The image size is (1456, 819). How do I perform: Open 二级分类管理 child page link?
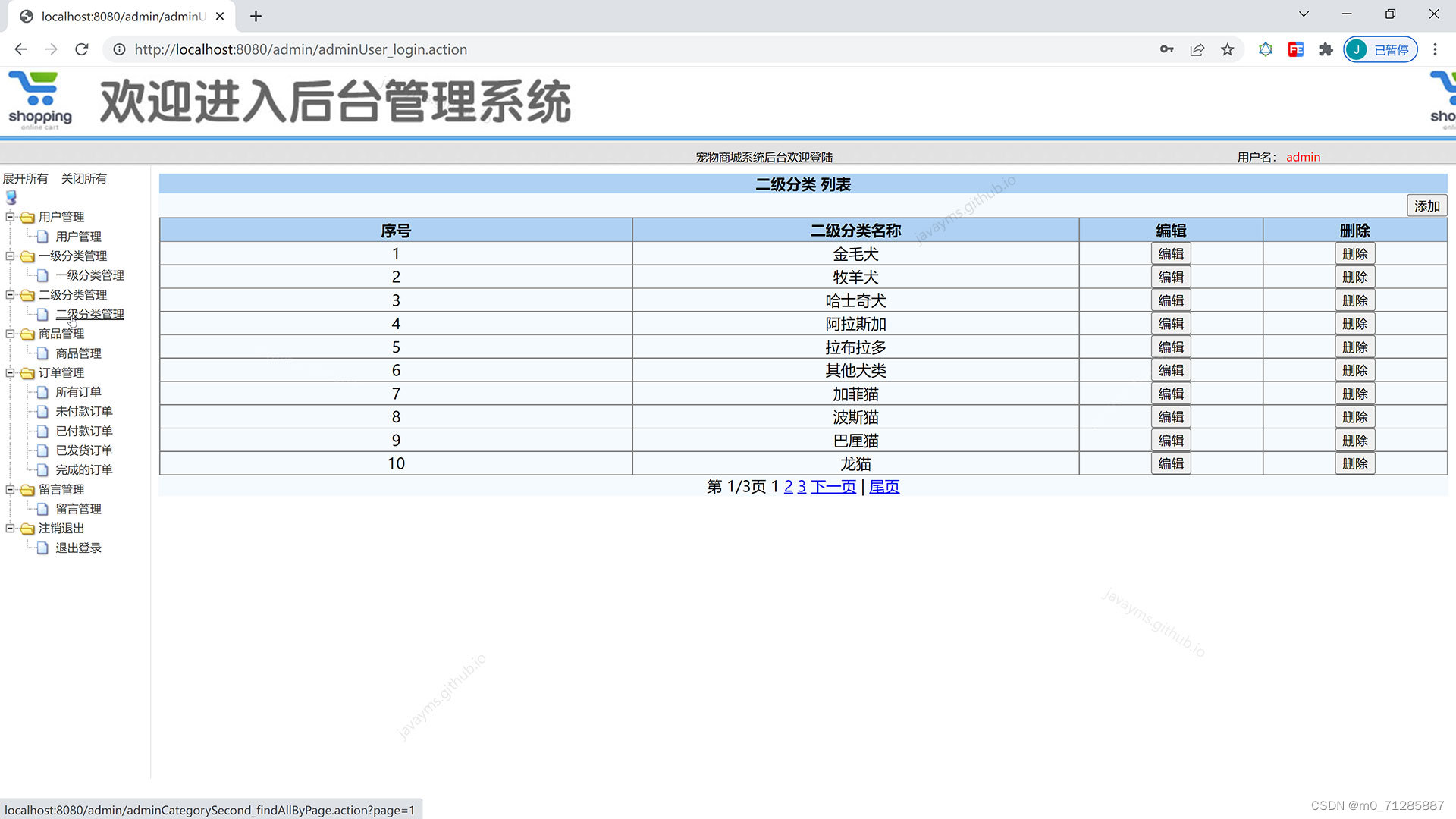tap(89, 314)
